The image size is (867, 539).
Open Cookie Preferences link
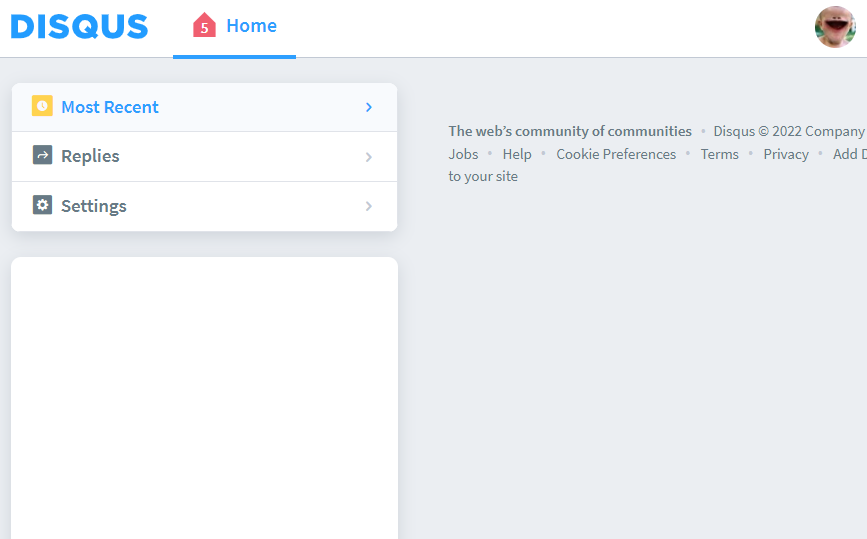[x=616, y=154]
